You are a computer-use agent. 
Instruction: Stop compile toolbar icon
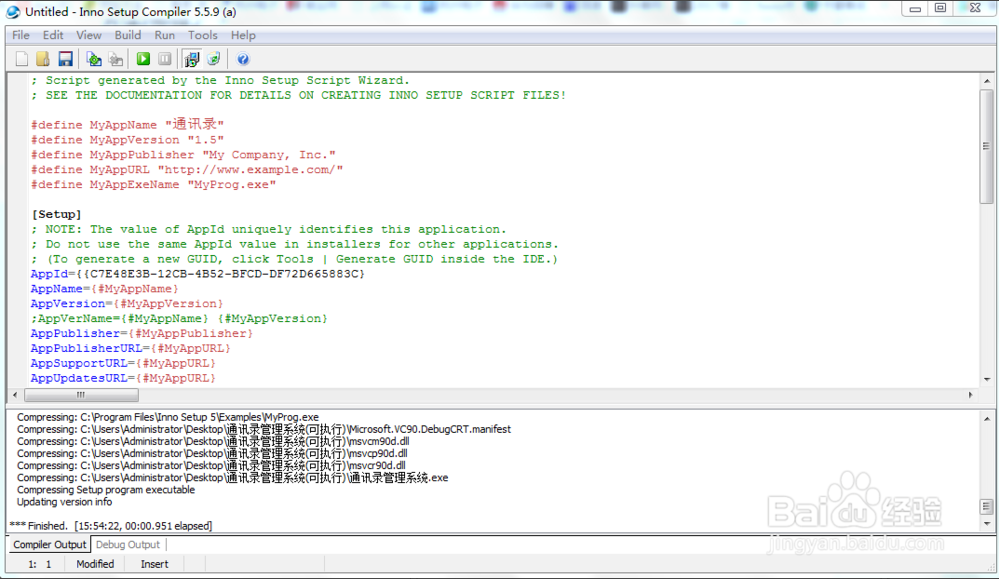tap(115, 59)
